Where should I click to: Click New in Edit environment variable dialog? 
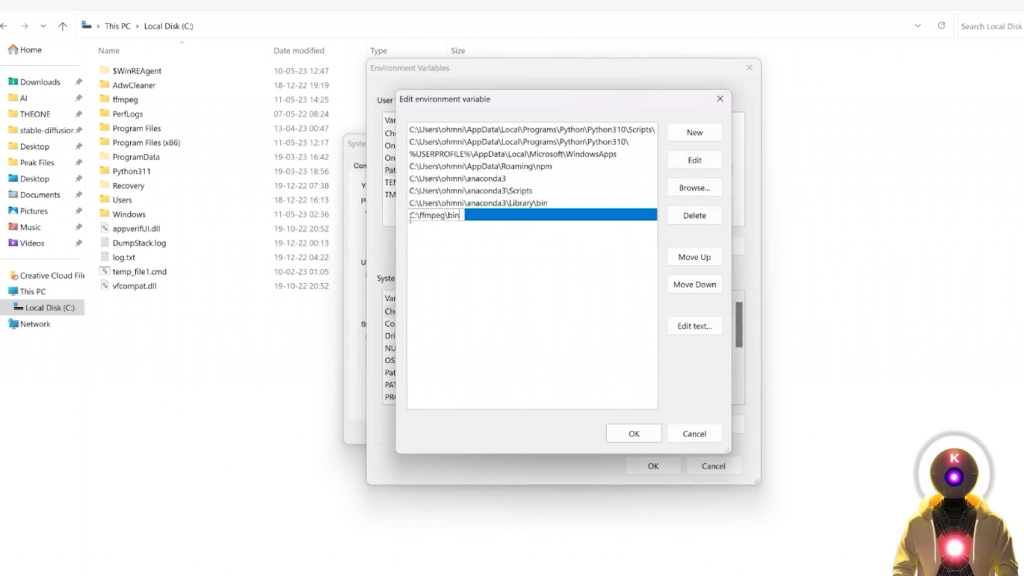point(694,133)
